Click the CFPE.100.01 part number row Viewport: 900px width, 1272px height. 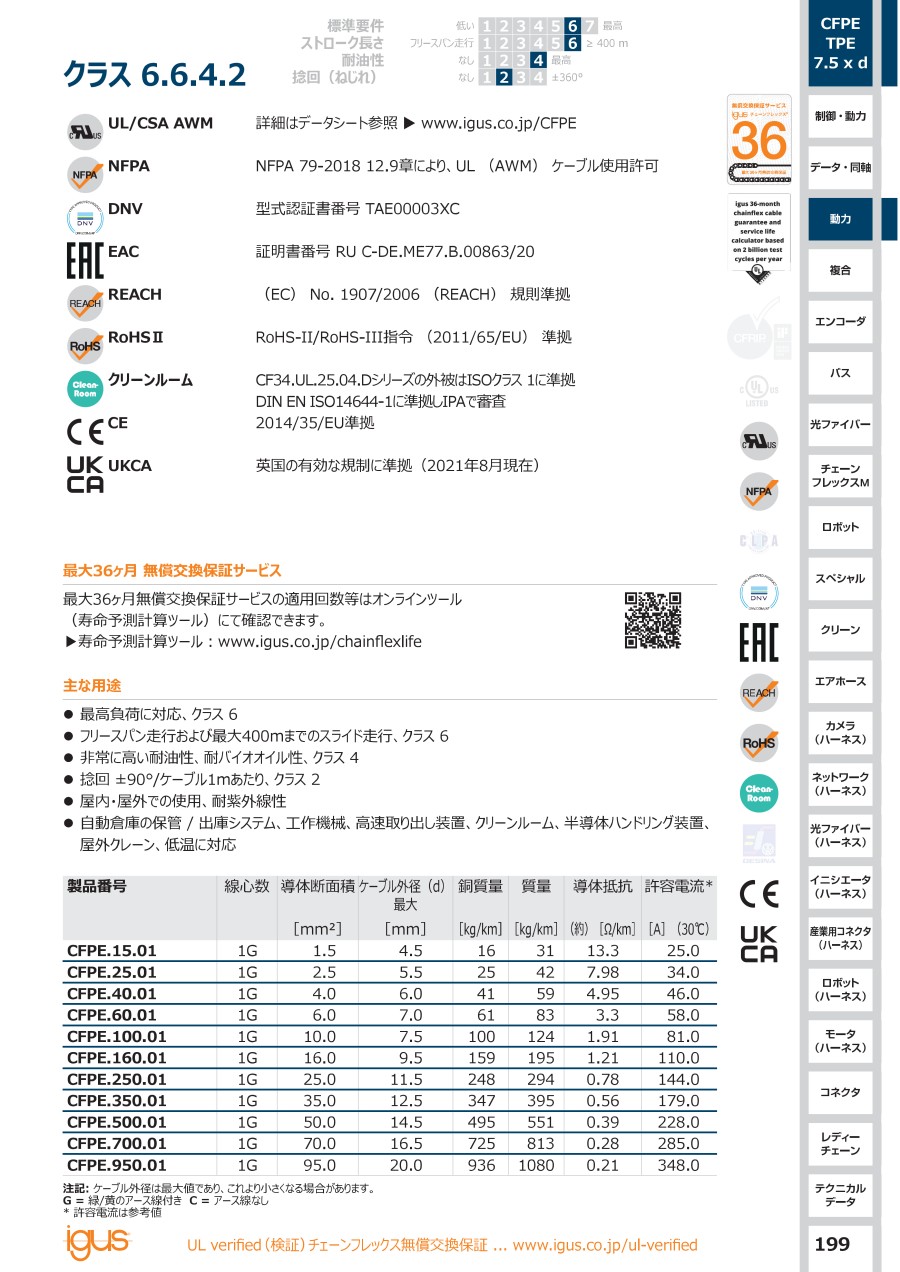tap(116, 1037)
